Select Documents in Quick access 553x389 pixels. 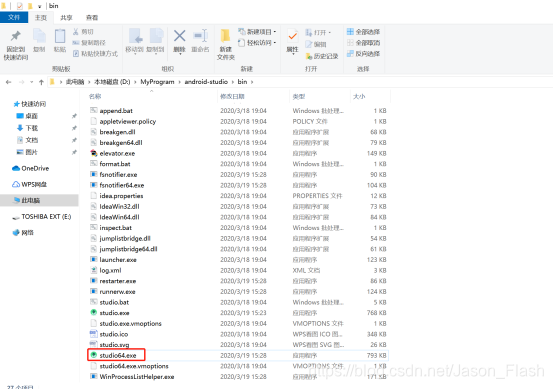[31, 140]
